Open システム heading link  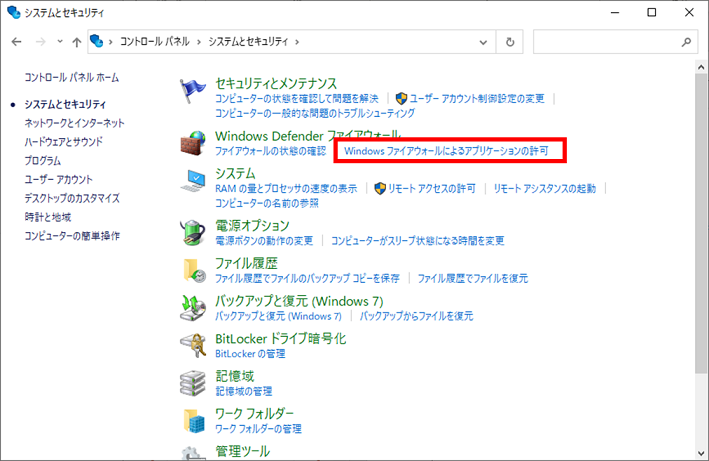click(x=235, y=174)
